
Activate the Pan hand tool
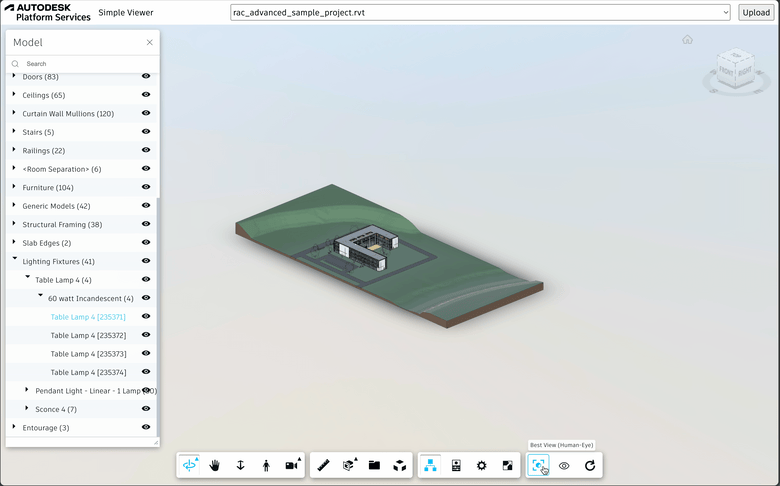pos(215,465)
